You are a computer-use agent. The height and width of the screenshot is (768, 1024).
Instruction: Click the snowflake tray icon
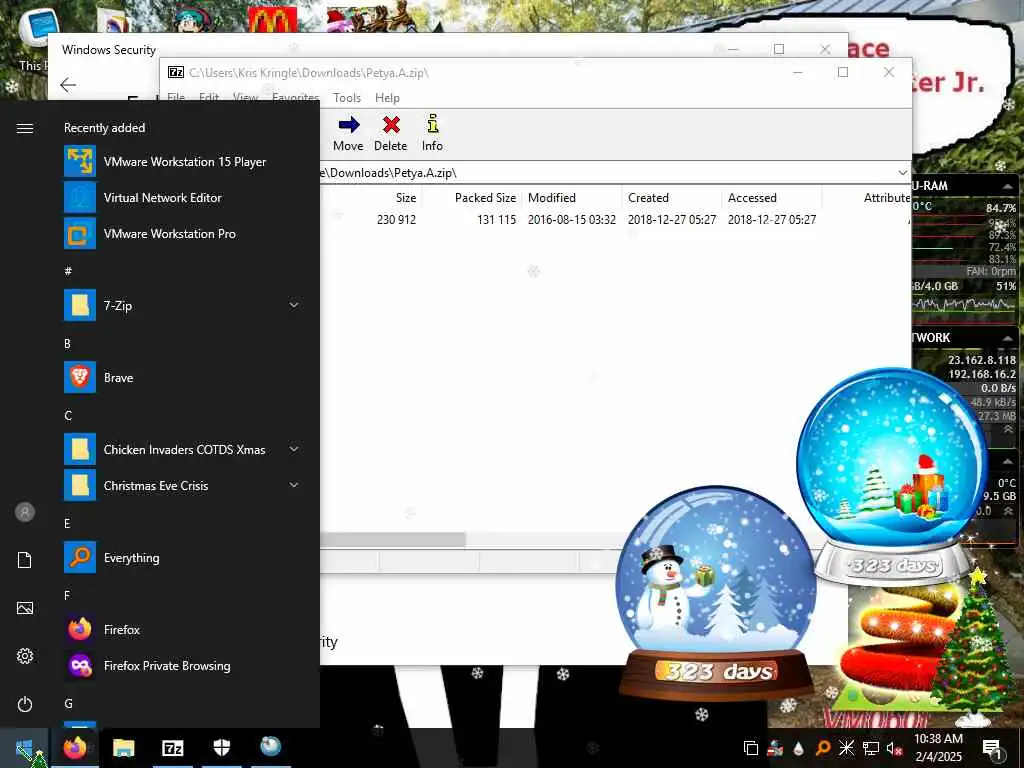847,748
